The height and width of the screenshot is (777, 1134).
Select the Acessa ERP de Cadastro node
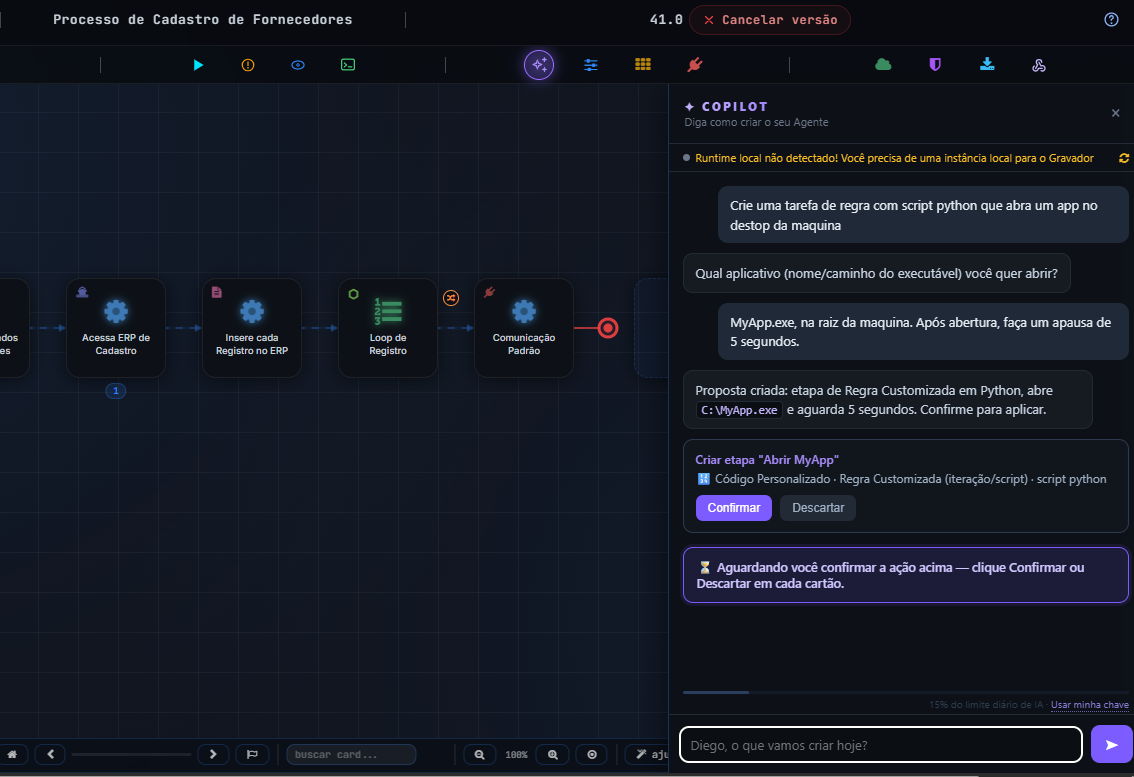116,328
